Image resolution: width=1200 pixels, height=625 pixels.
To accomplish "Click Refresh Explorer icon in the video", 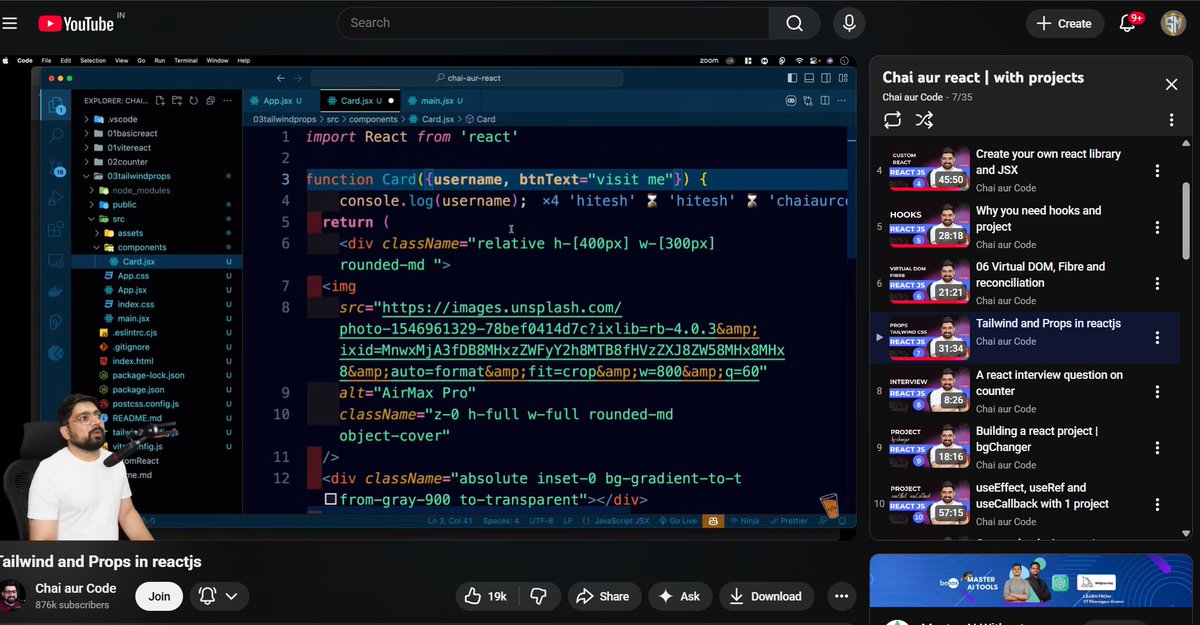I will [x=193, y=100].
